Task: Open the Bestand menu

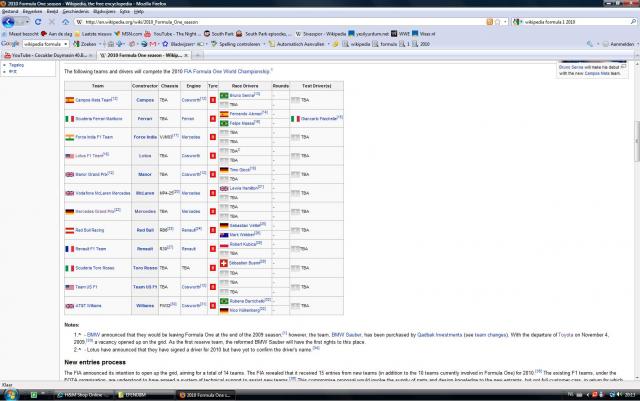Action: tap(10, 11)
